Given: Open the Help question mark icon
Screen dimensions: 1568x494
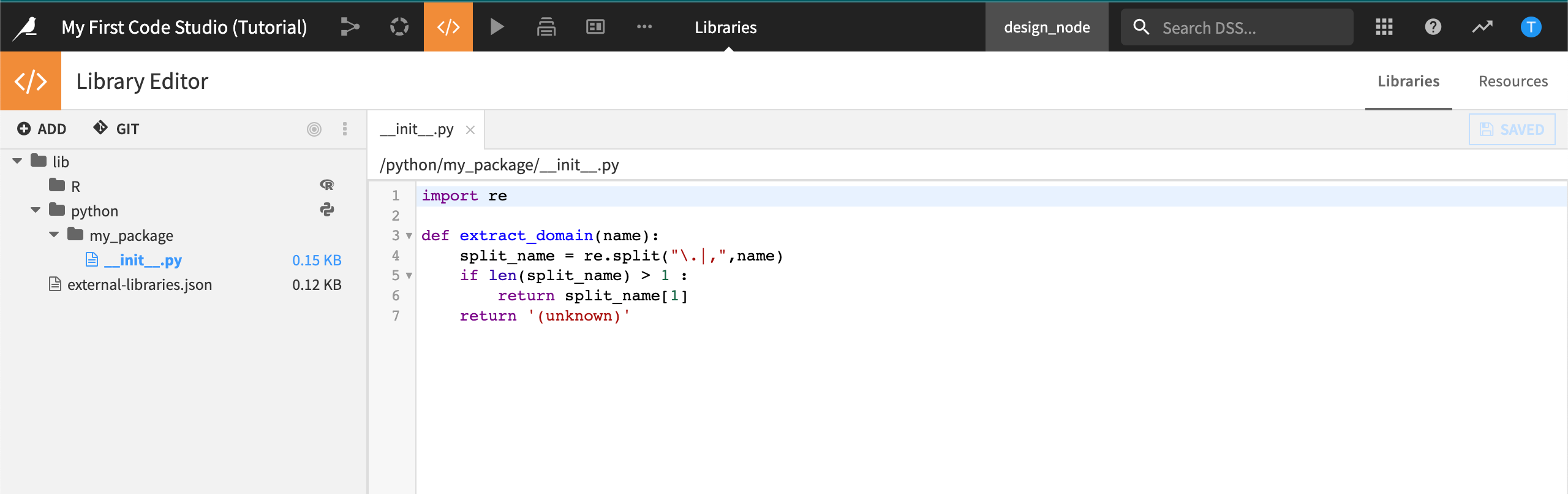Looking at the screenshot, I should click(1433, 27).
